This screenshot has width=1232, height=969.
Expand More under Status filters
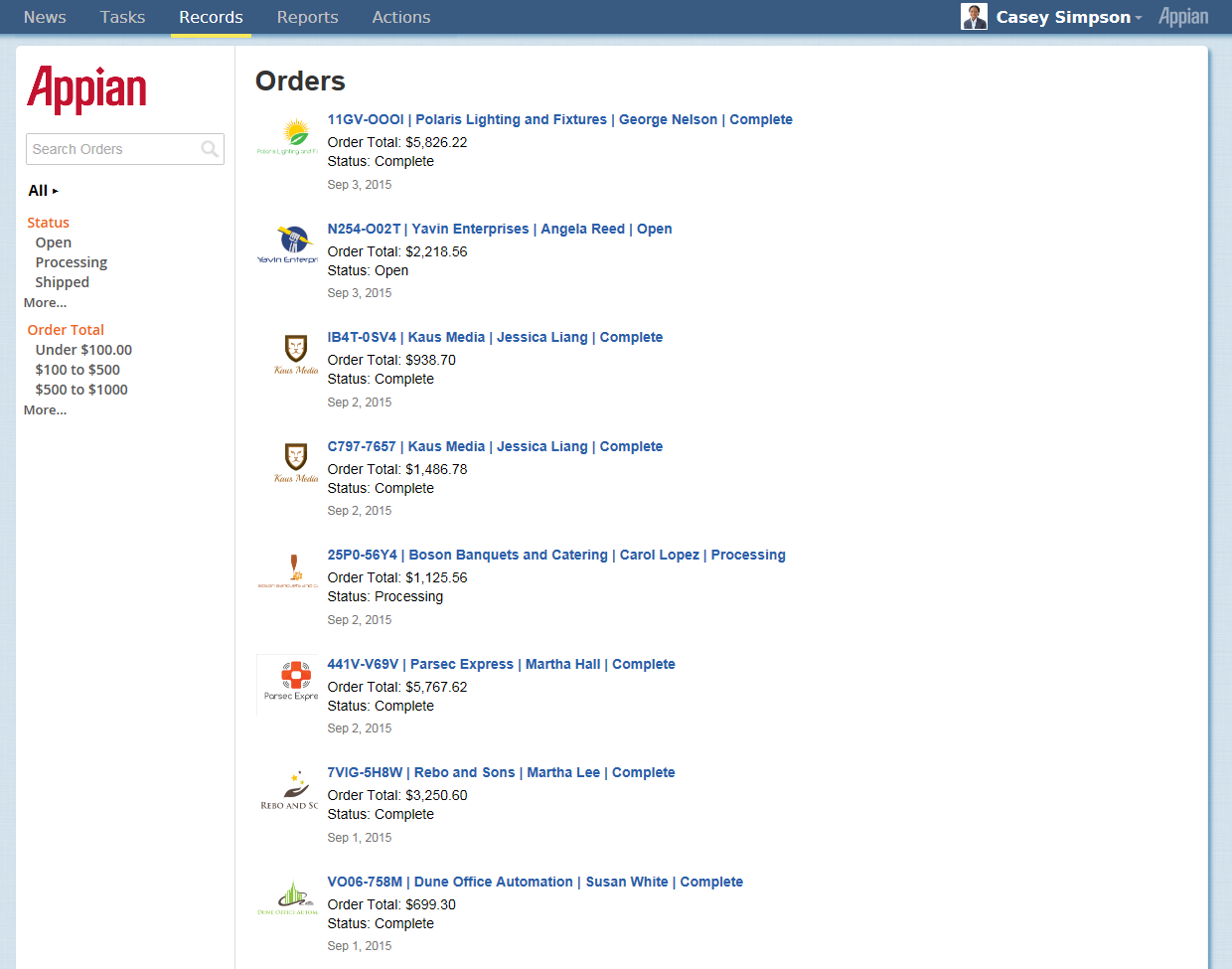pyautogui.click(x=46, y=303)
